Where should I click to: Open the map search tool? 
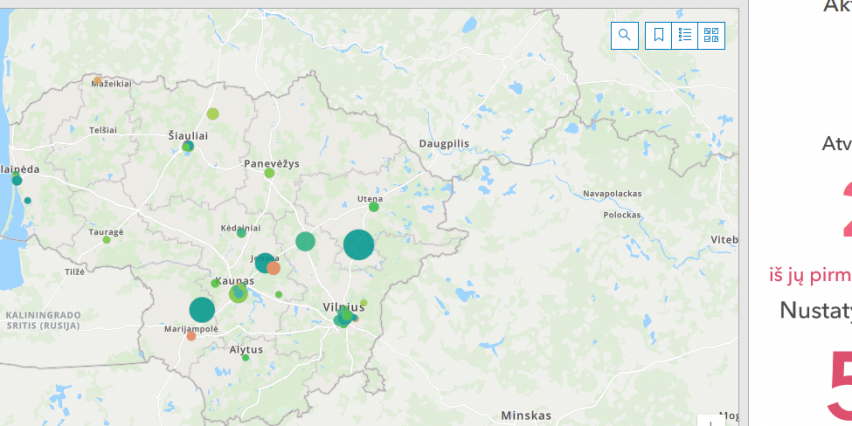[x=624, y=36]
